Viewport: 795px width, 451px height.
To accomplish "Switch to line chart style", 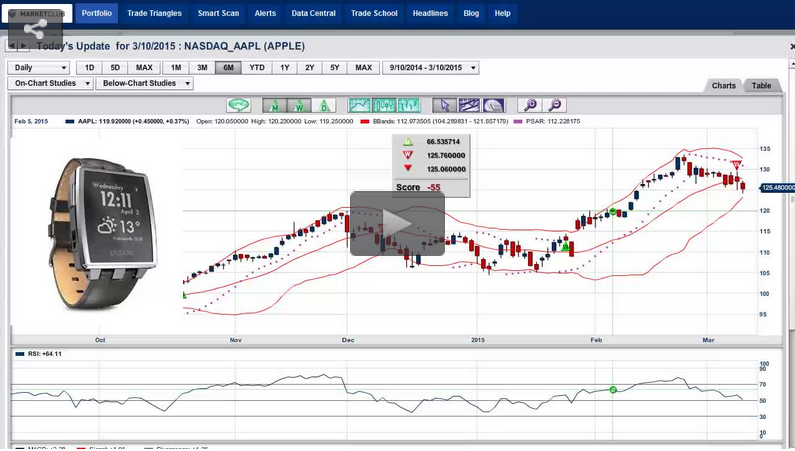I will point(359,105).
